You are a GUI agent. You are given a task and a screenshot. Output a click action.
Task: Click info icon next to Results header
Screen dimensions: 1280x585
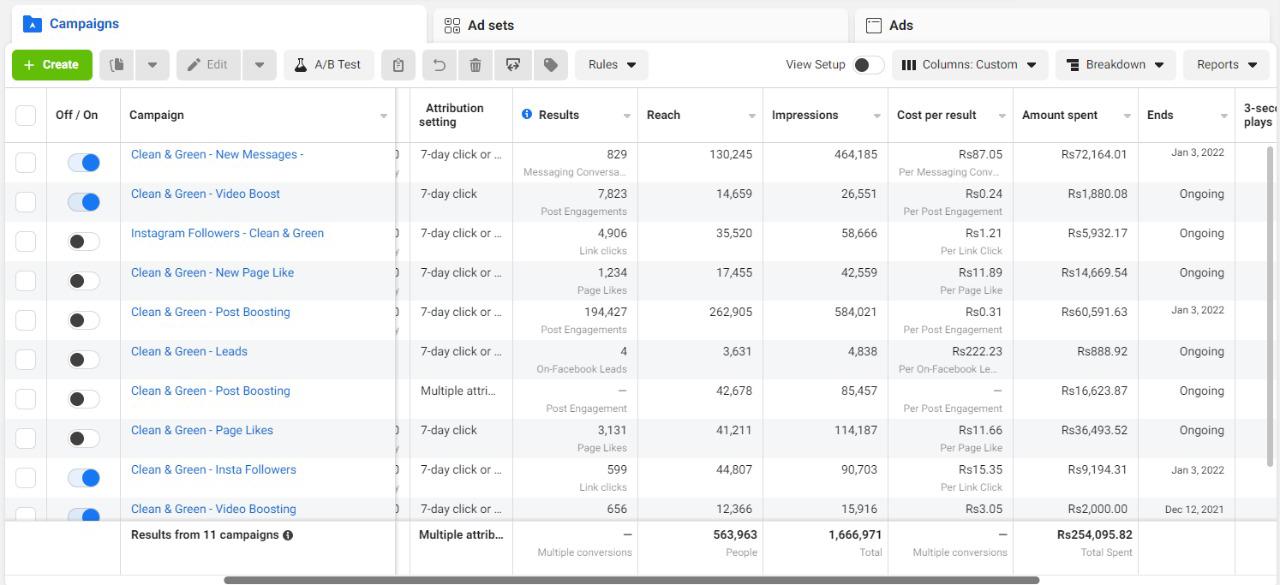pyautogui.click(x=527, y=114)
